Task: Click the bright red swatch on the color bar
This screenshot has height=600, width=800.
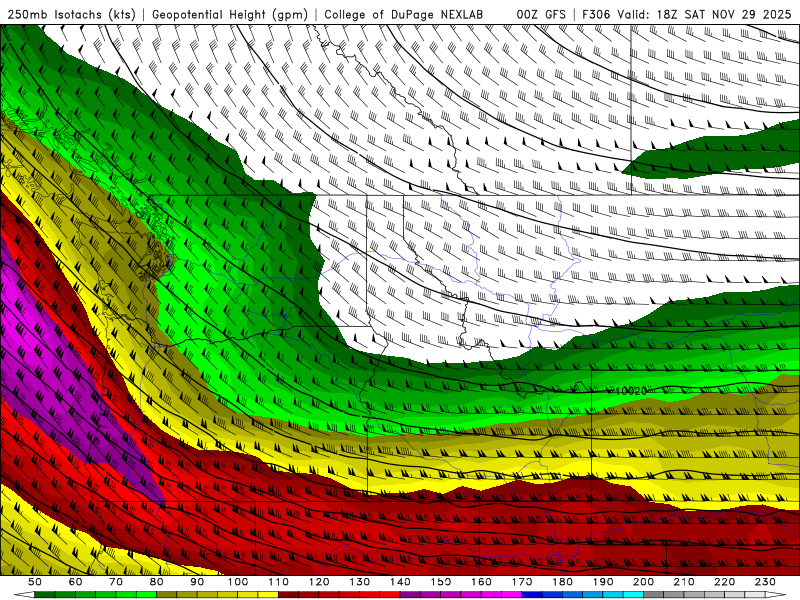Action: [390, 594]
